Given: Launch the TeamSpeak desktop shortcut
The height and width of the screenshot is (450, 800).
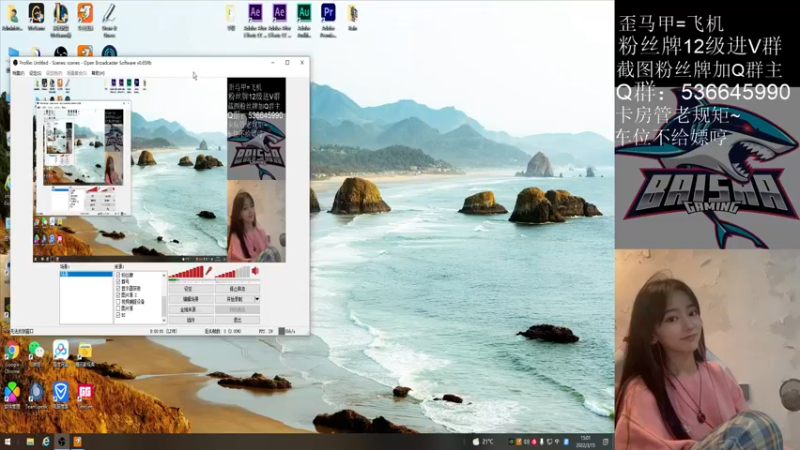Looking at the screenshot, I should pos(36,395).
